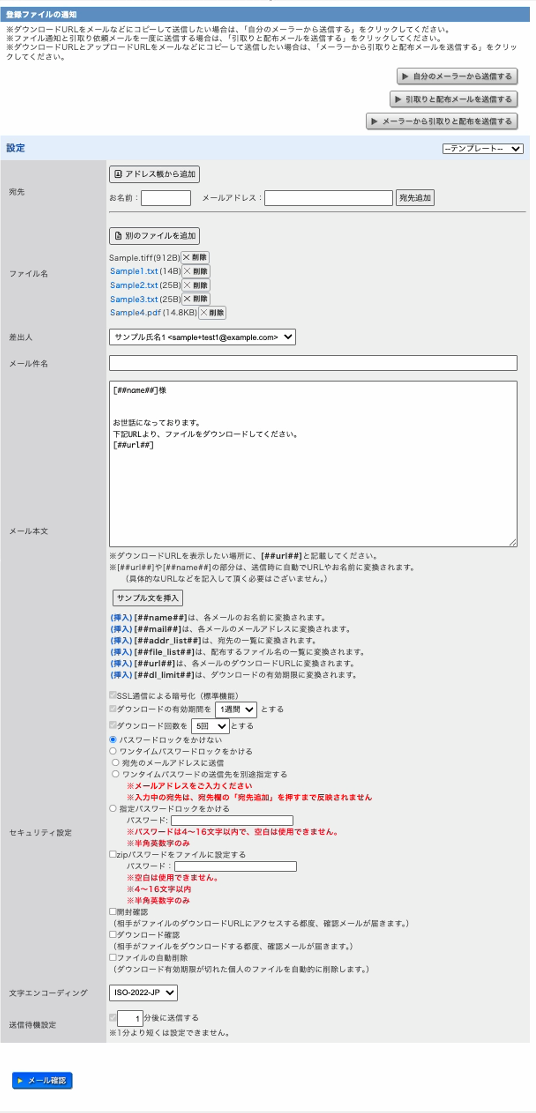Image resolution: width=536 pixels, height=1113 pixels.
Task: Insert the [##addr_list##] placeholder
Action: tap(121, 640)
